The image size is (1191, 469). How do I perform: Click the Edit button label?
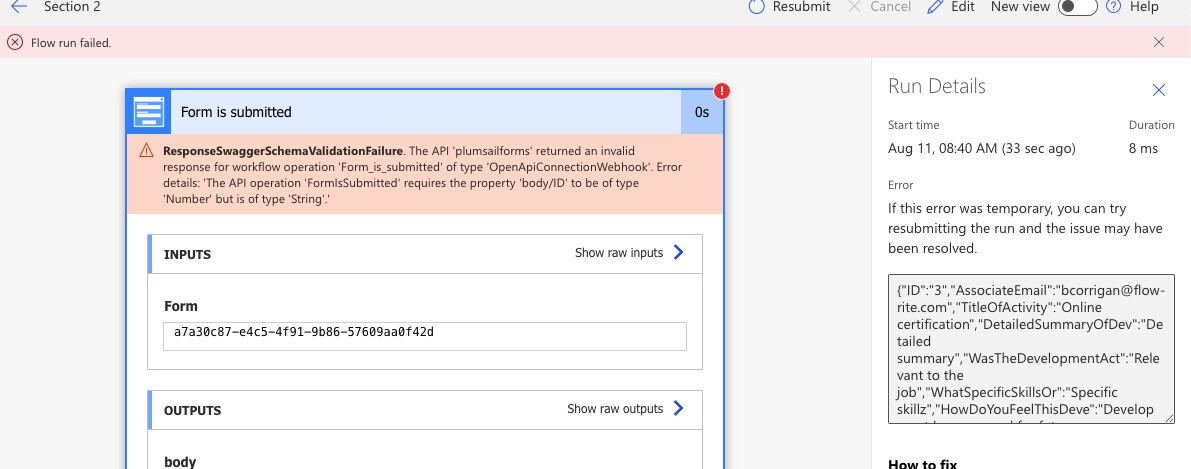tap(962, 7)
